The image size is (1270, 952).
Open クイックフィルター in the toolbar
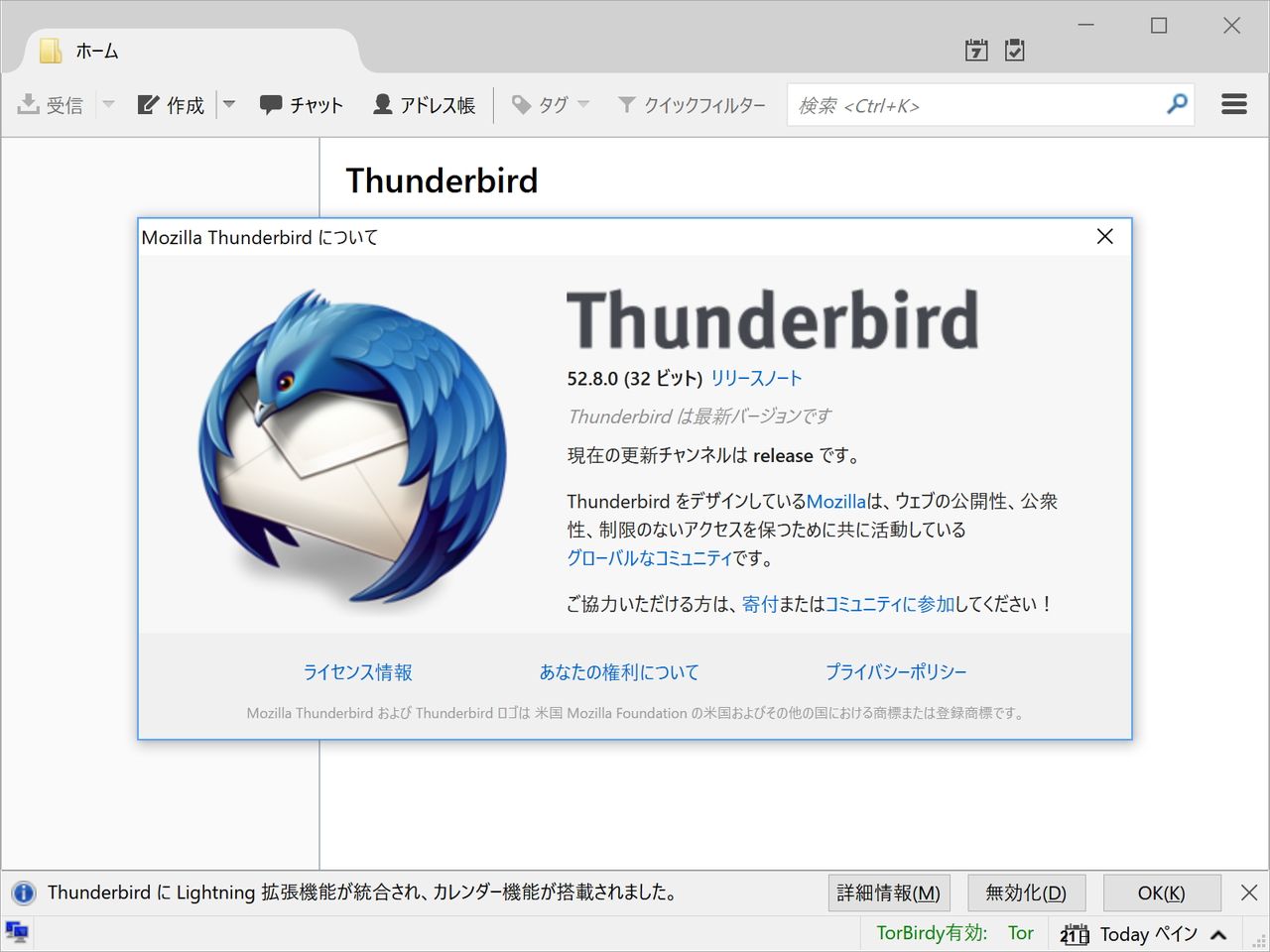(693, 104)
